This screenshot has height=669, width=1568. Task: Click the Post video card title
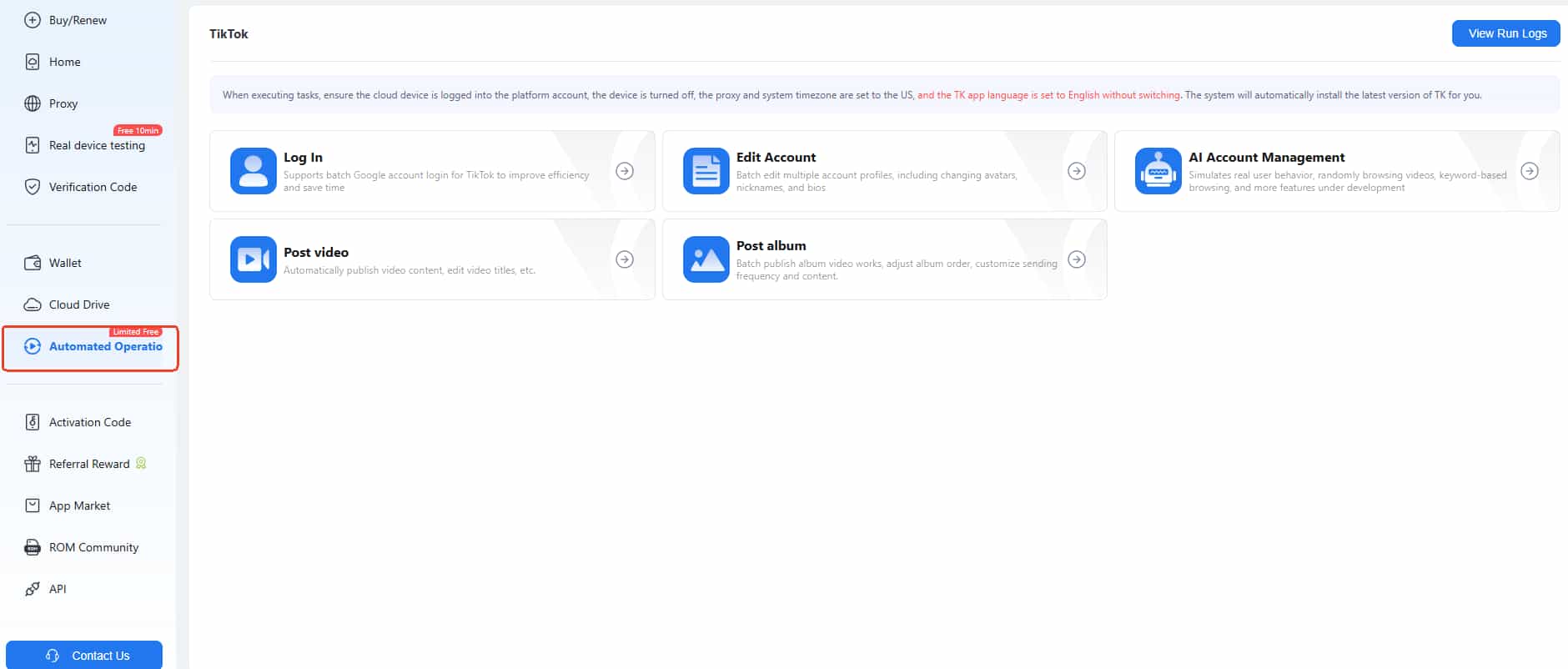pyautogui.click(x=316, y=252)
